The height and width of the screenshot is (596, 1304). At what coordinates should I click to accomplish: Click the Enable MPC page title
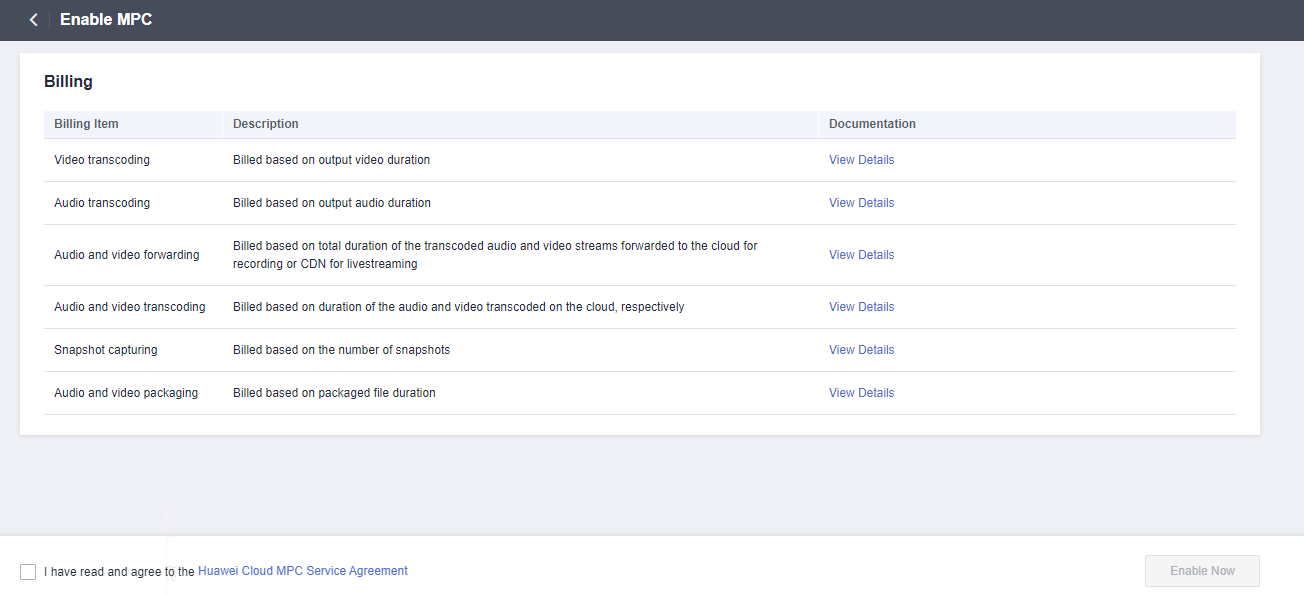click(106, 20)
